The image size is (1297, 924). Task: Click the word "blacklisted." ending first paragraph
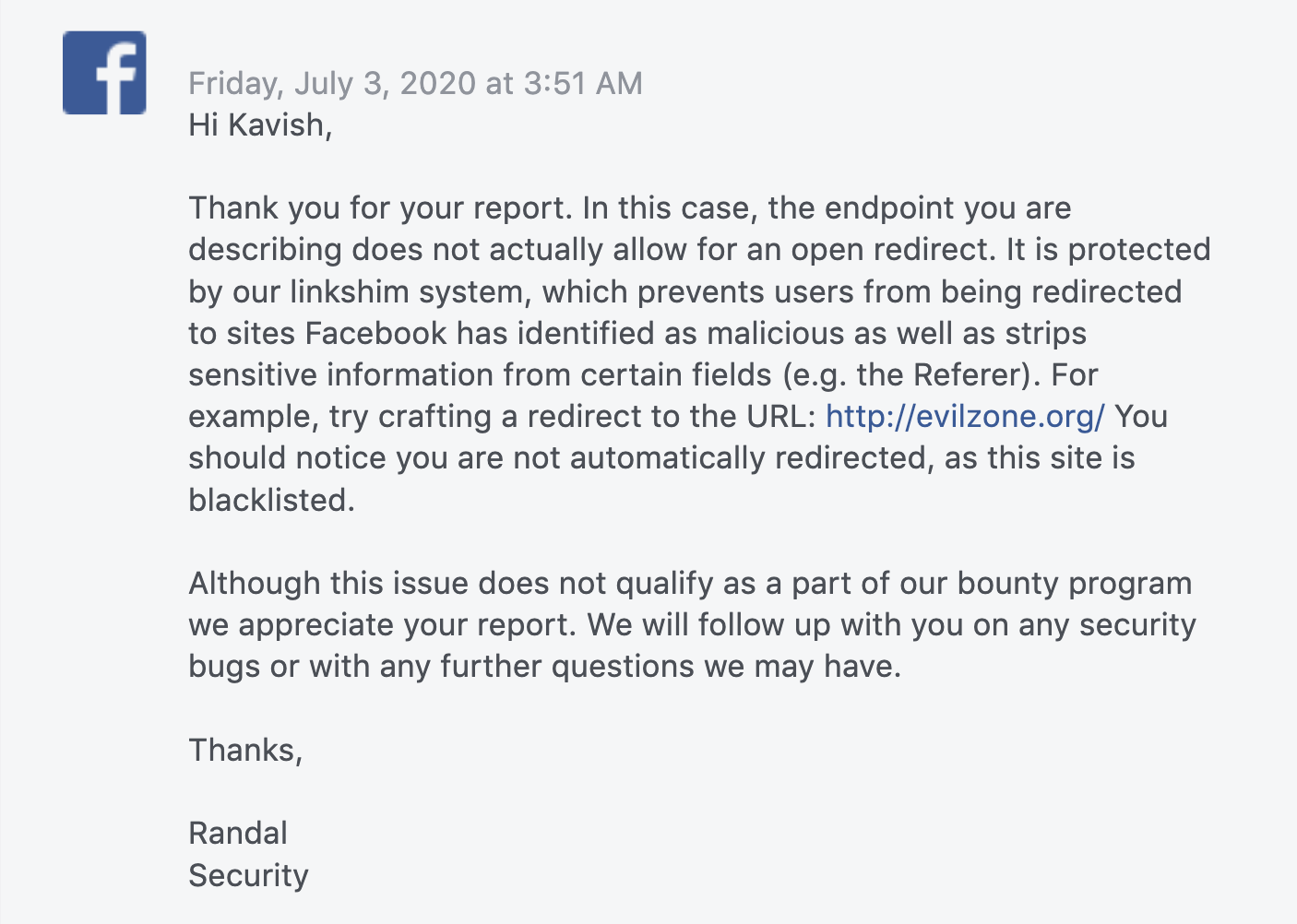[x=271, y=500]
